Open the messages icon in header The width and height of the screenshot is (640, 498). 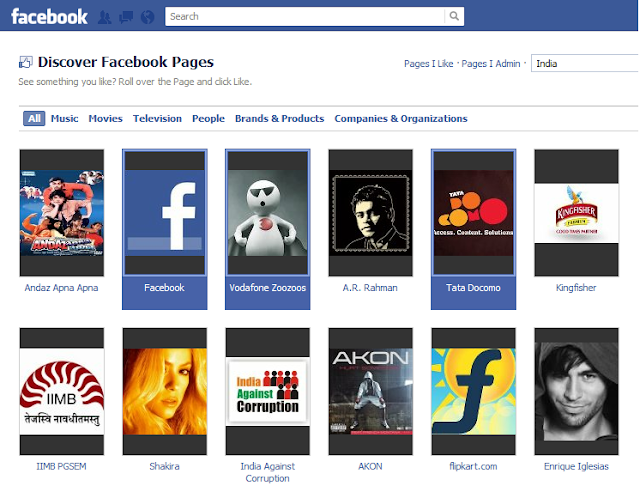coord(126,17)
